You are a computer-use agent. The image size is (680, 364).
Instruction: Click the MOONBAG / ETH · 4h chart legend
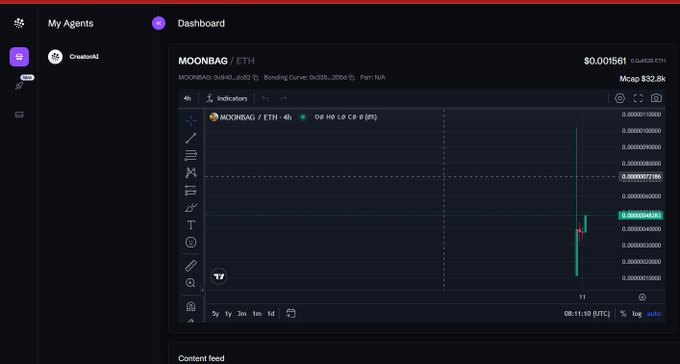coord(255,117)
